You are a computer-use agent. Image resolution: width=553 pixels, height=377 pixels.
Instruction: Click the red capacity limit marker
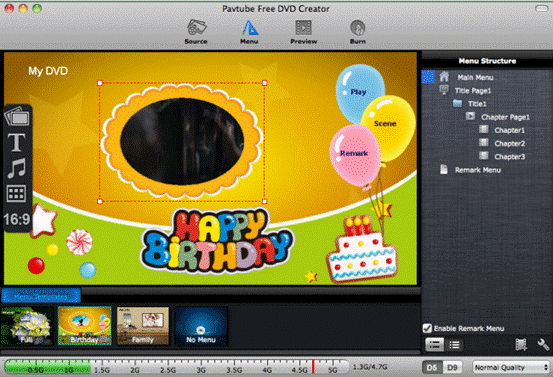313,366
